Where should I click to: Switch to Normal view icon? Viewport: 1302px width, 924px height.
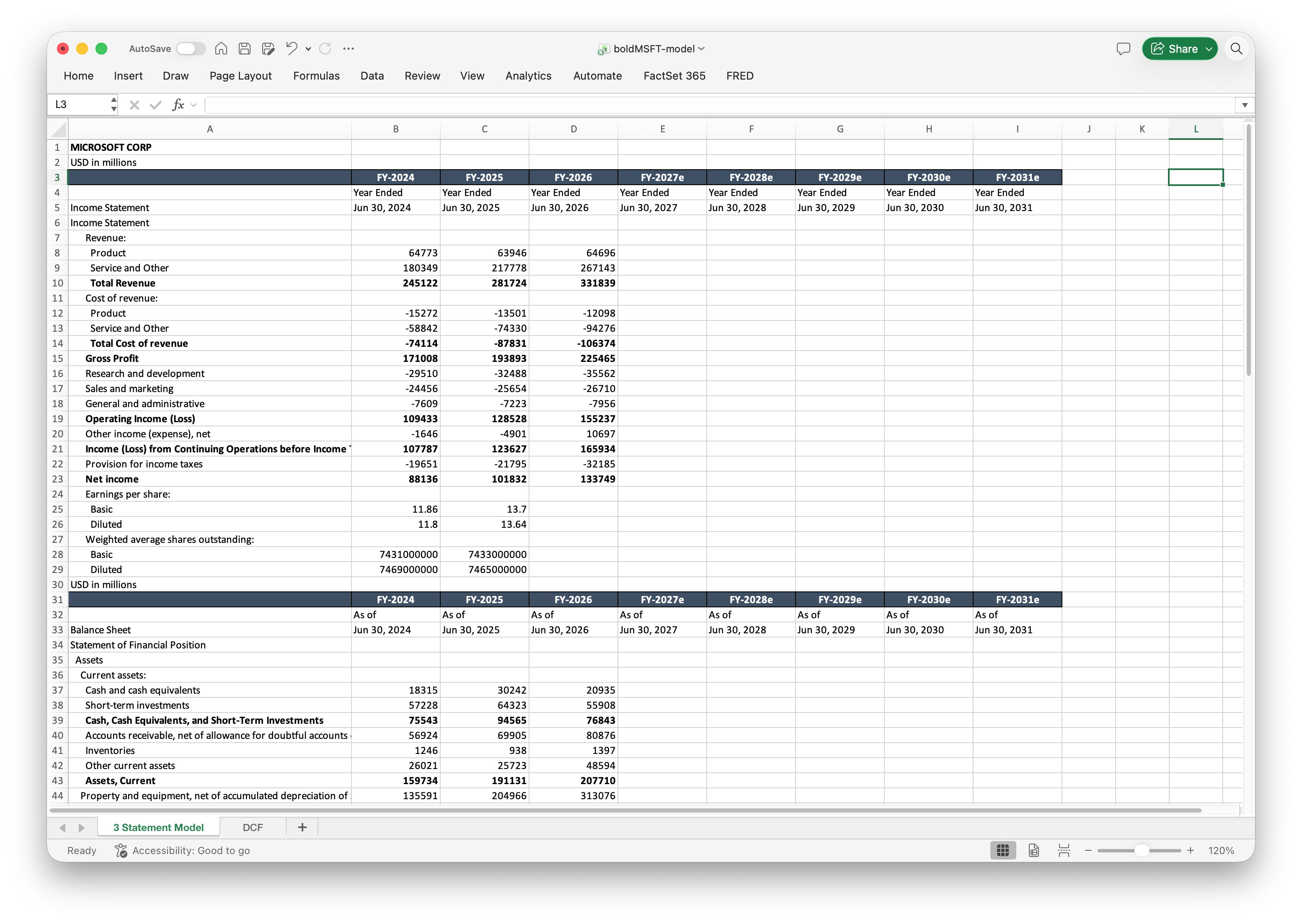(x=1002, y=851)
